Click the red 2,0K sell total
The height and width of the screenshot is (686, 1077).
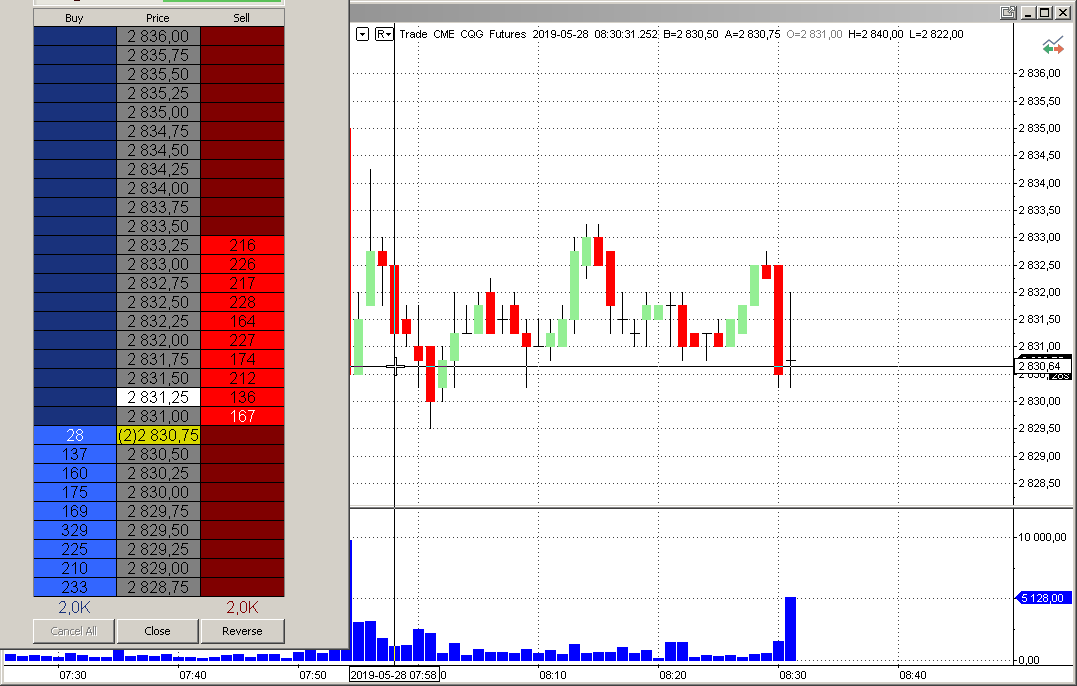(242, 607)
